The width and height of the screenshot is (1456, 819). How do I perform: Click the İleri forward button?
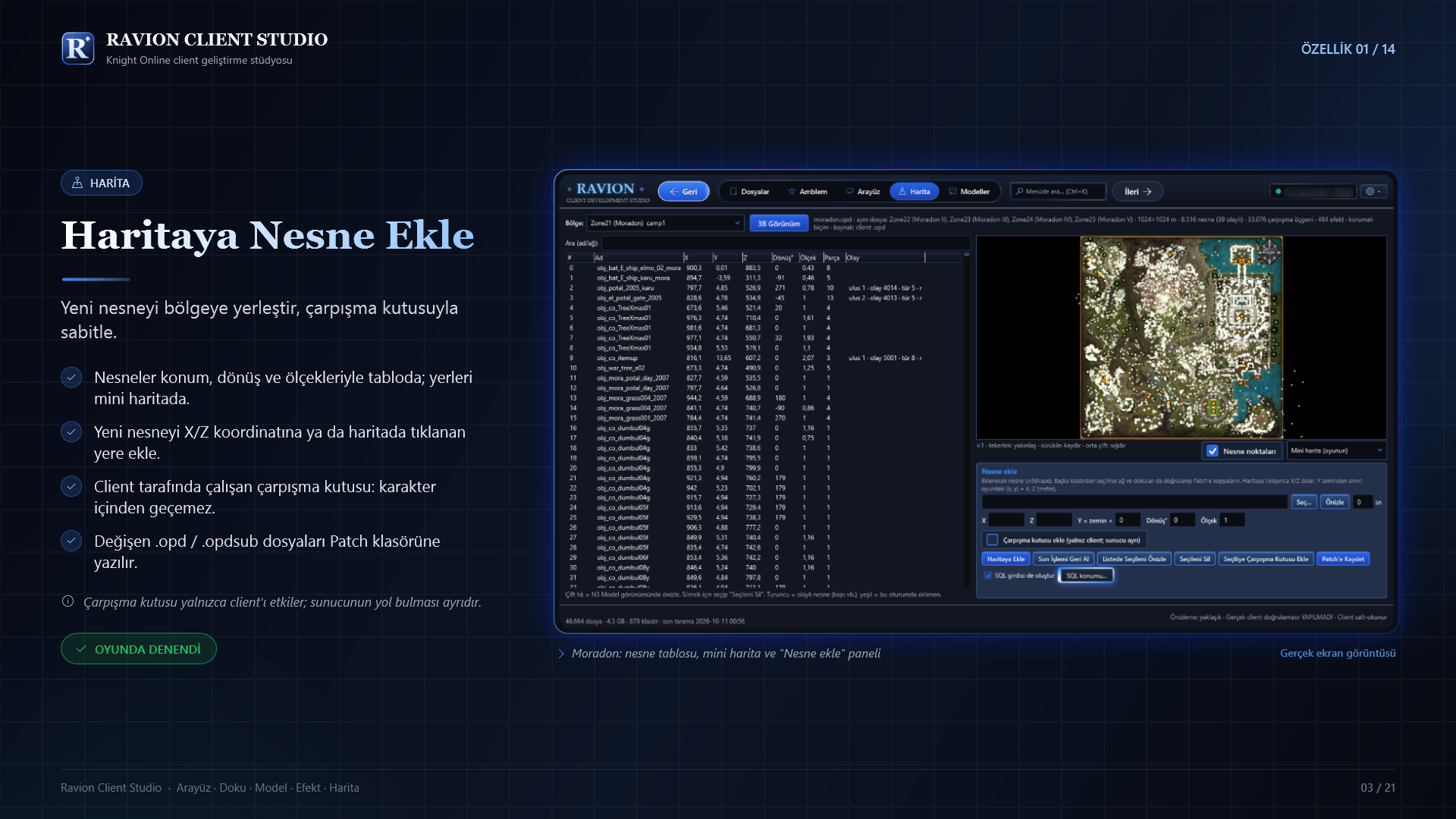pos(1137,192)
